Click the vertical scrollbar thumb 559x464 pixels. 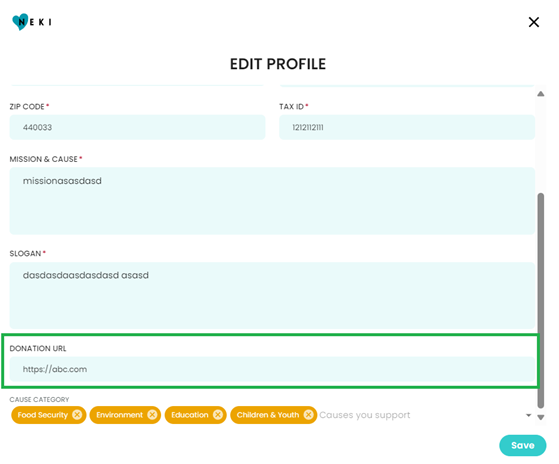540,300
